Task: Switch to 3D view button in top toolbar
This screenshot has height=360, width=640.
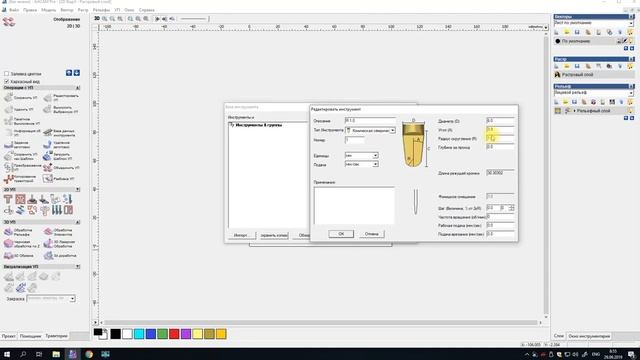Action: [x=97, y=18]
